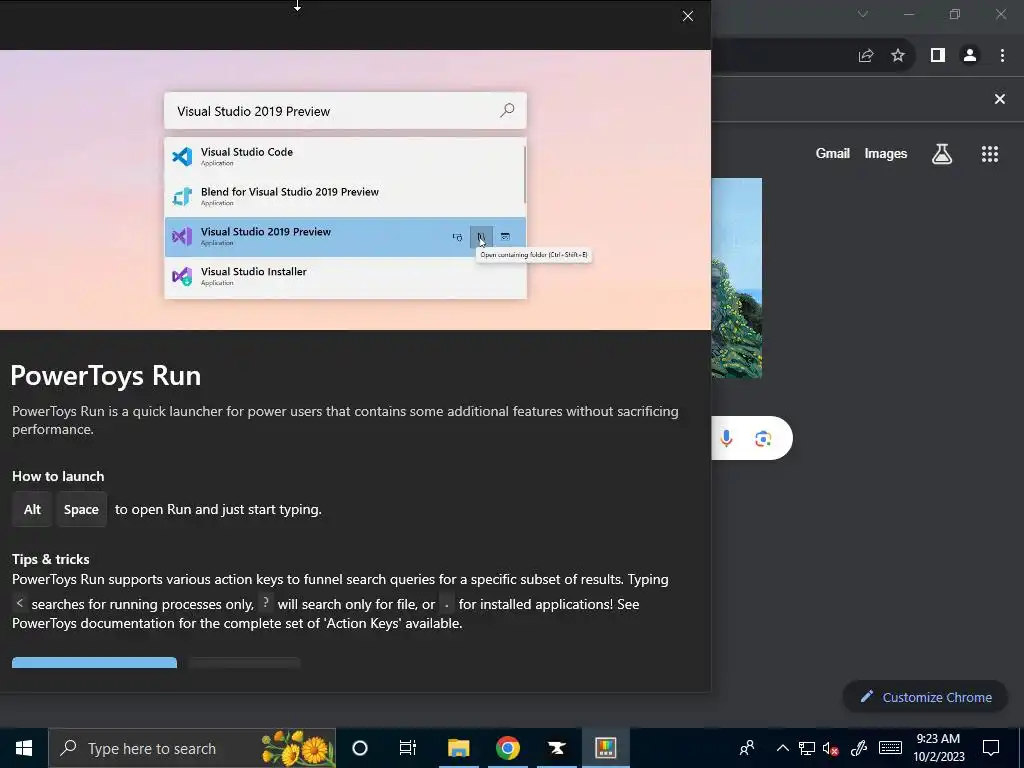Click the Google Doodle image
The width and height of the screenshot is (1024, 768).
737,278
